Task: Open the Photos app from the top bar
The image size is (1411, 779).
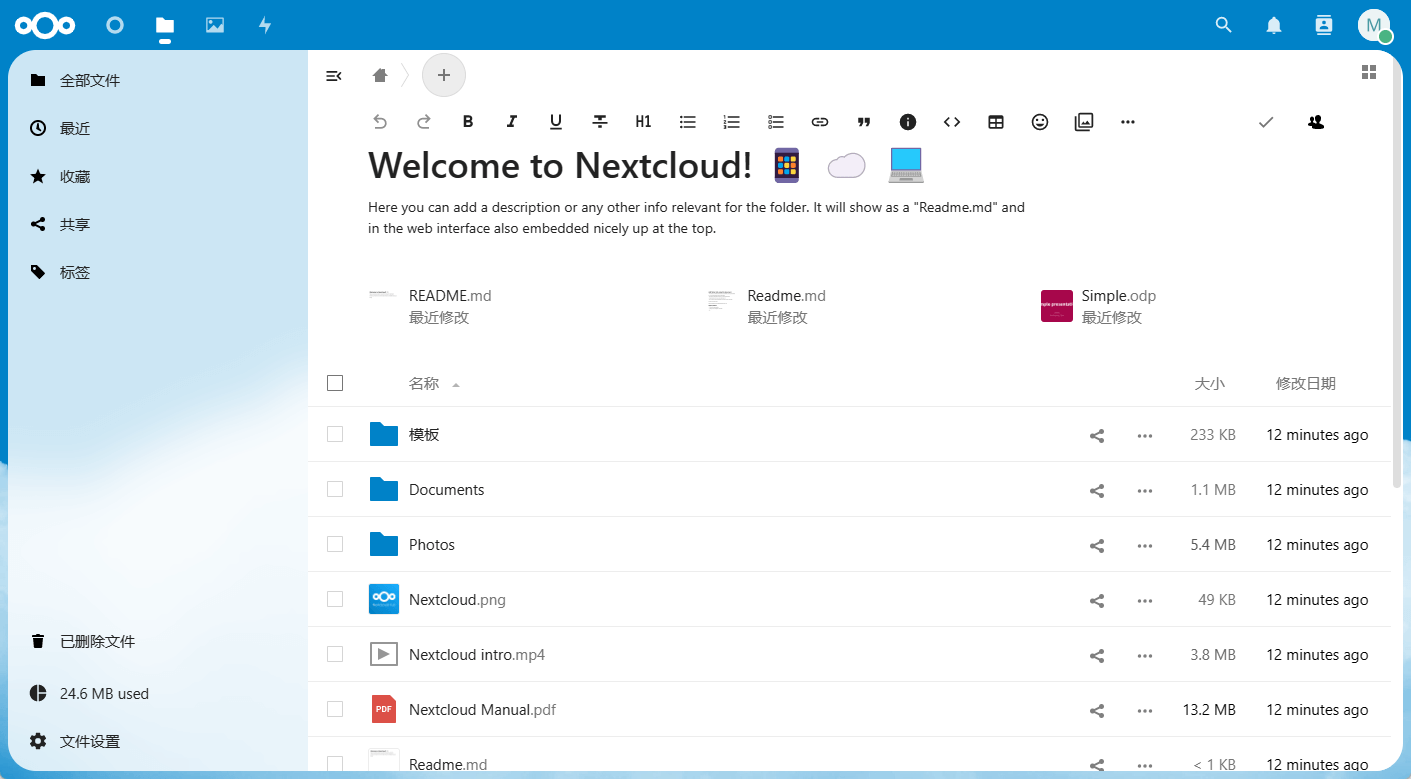Action: coord(214,25)
